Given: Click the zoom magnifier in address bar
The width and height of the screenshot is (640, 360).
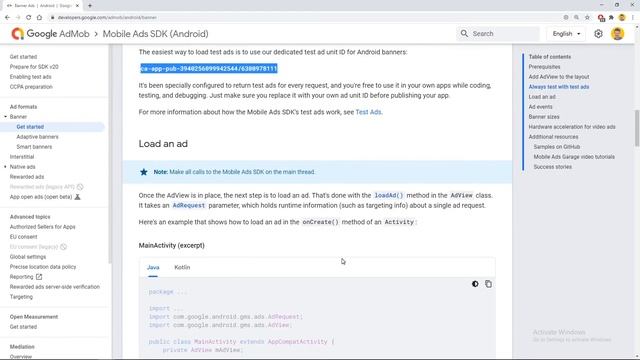Looking at the screenshot, I should tap(576, 18).
